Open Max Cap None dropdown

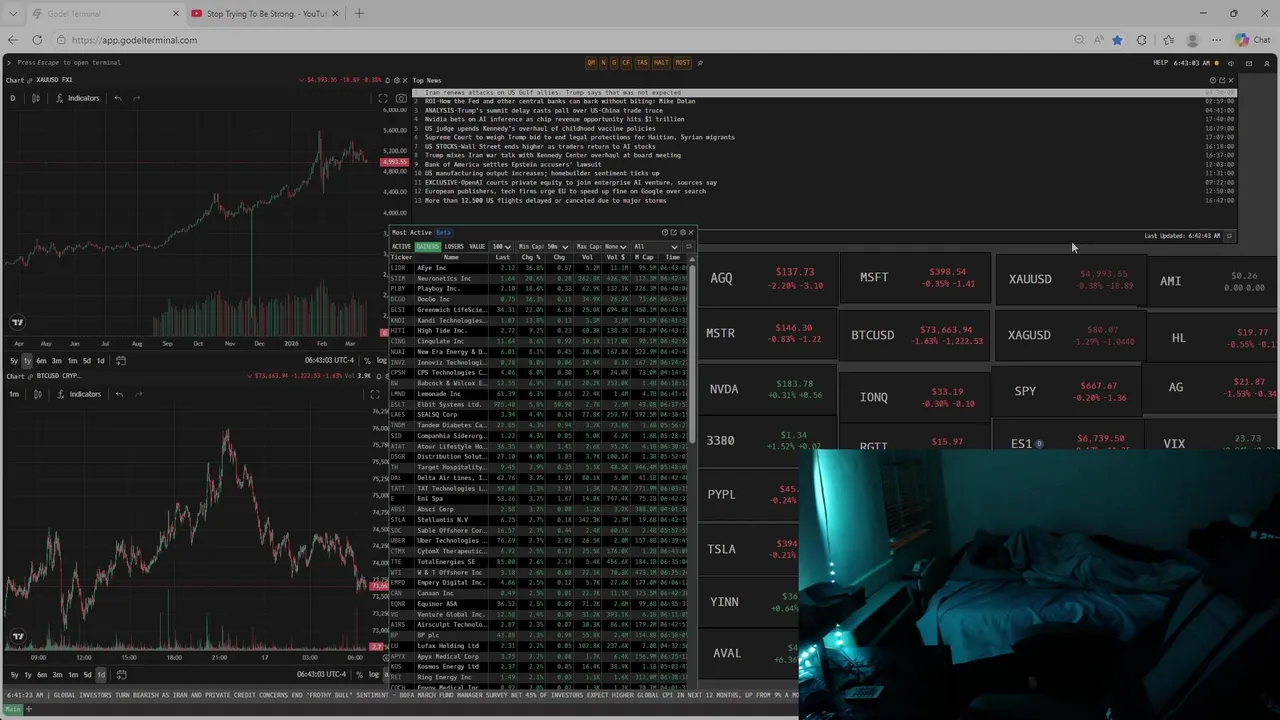pos(601,247)
